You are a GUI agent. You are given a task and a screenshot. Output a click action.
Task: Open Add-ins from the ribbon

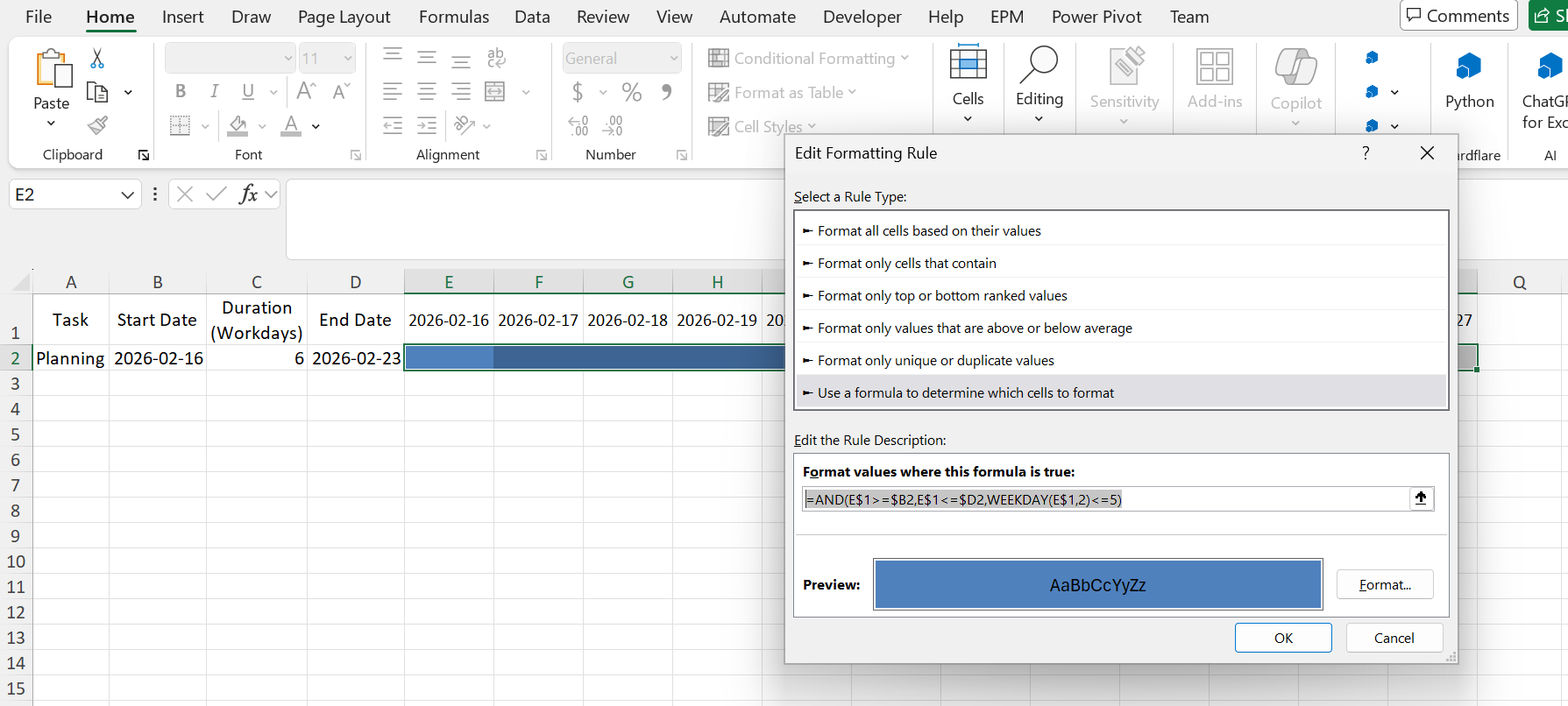tap(1215, 79)
